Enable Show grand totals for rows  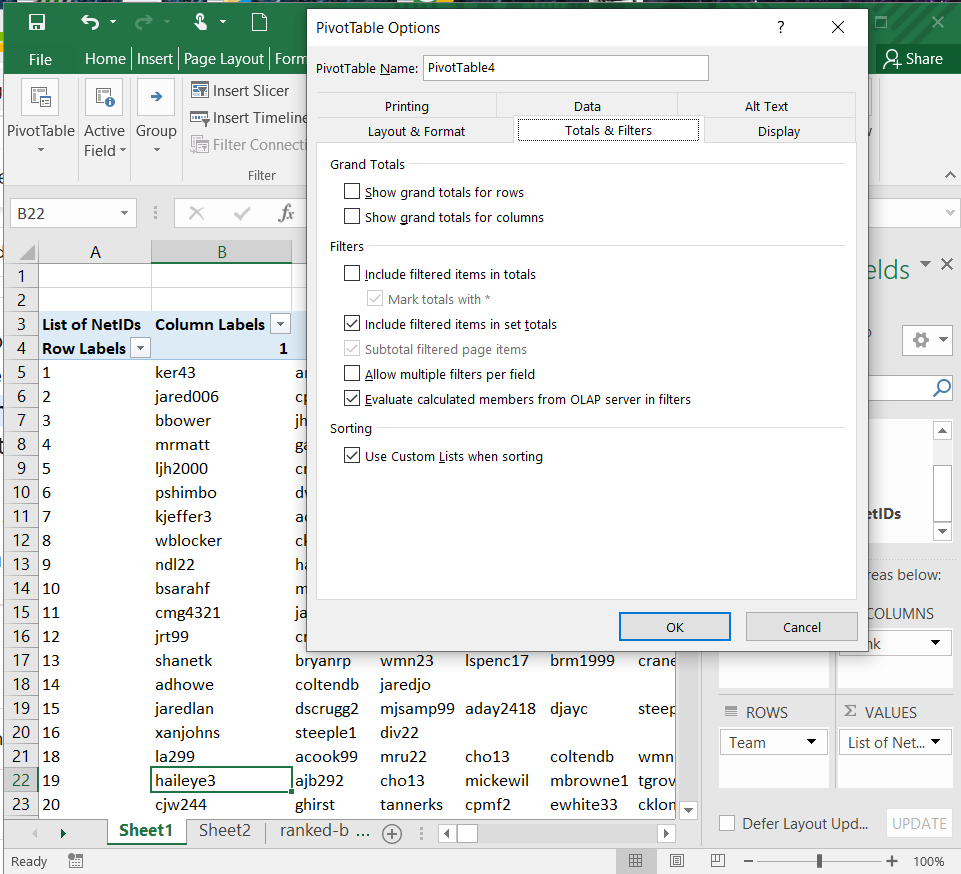(x=352, y=192)
